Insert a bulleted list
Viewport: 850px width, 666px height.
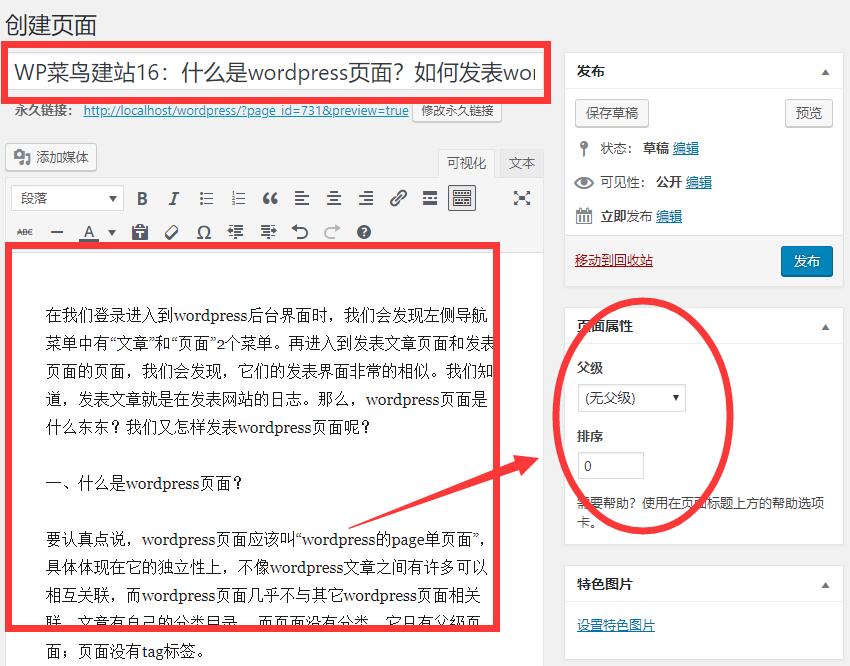(x=206, y=198)
